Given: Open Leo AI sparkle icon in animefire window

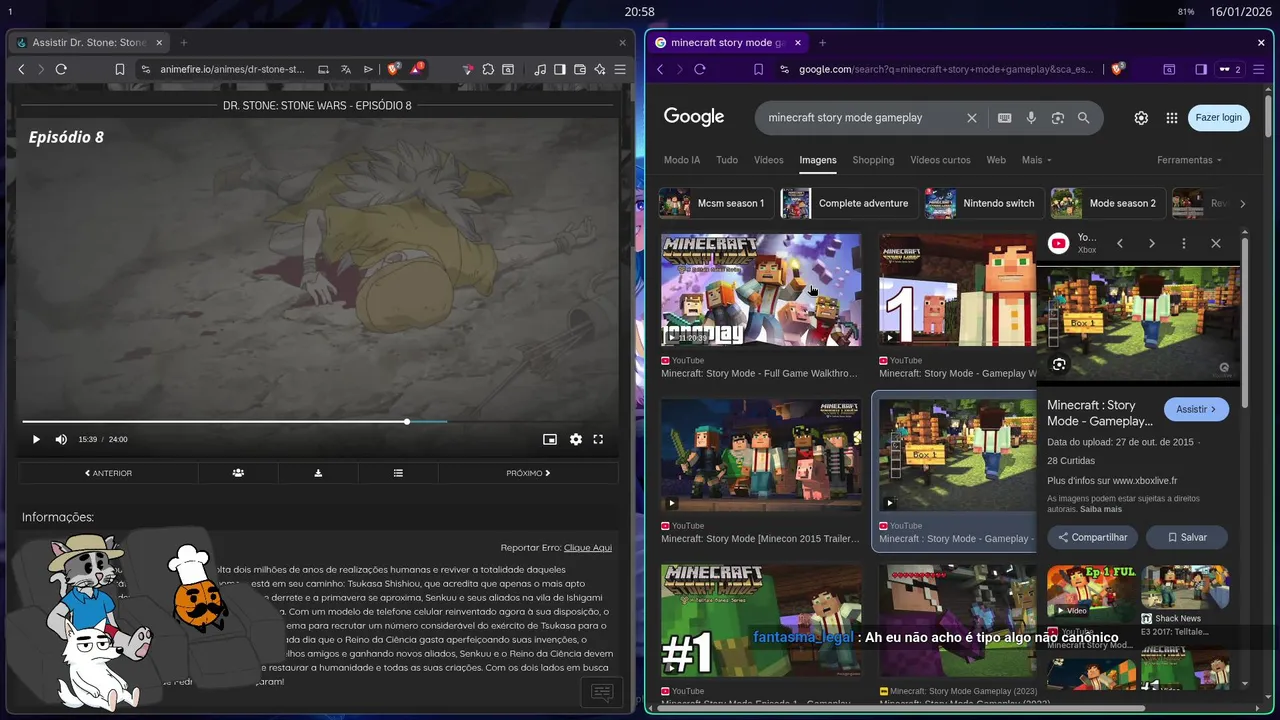Looking at the screenshot, I should click(x=600, y=69).
